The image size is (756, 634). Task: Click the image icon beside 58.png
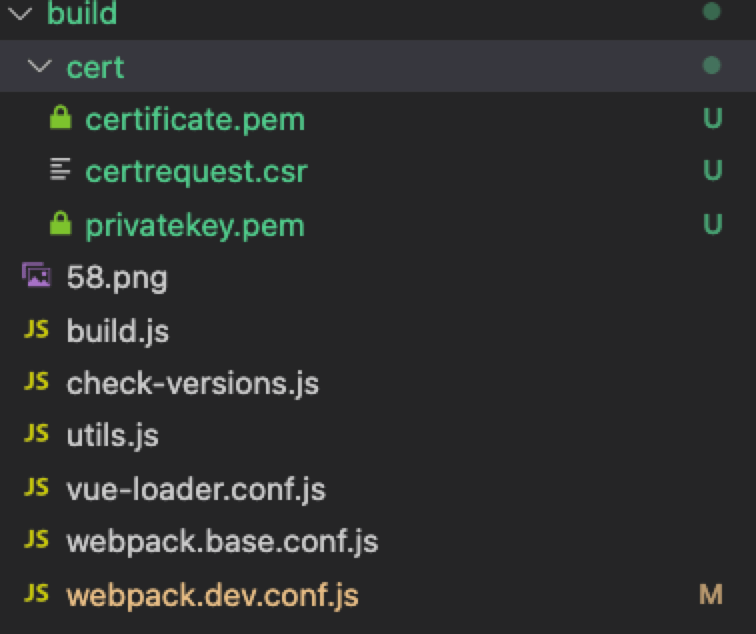tap(36, 275)
